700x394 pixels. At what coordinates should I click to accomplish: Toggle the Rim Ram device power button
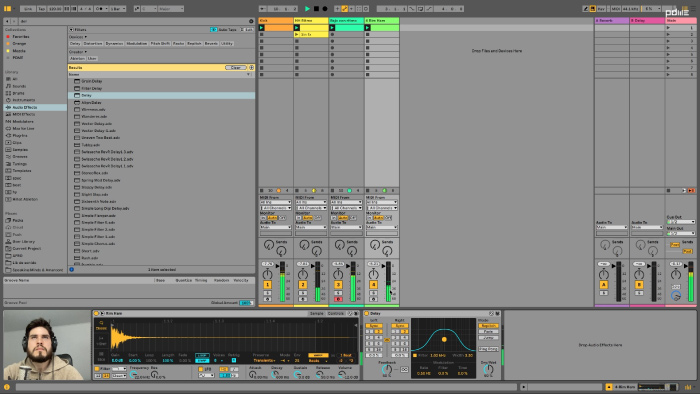(96, 314)
